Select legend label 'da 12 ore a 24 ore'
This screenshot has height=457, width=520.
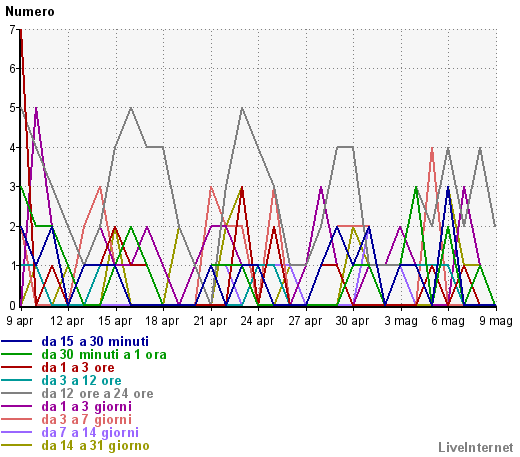(x=97, y=393)
